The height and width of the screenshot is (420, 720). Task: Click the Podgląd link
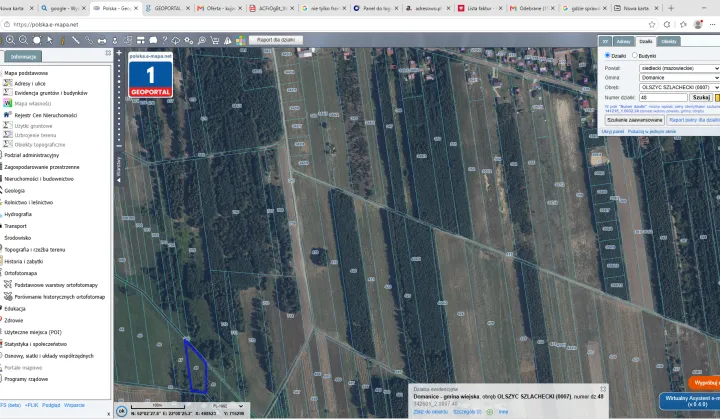51,405
